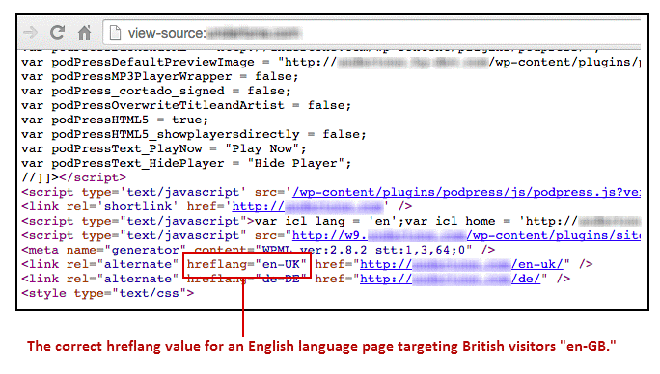Click the browser forward arrow
This screenshot has width=660, height=374.
tap(30, 33)
